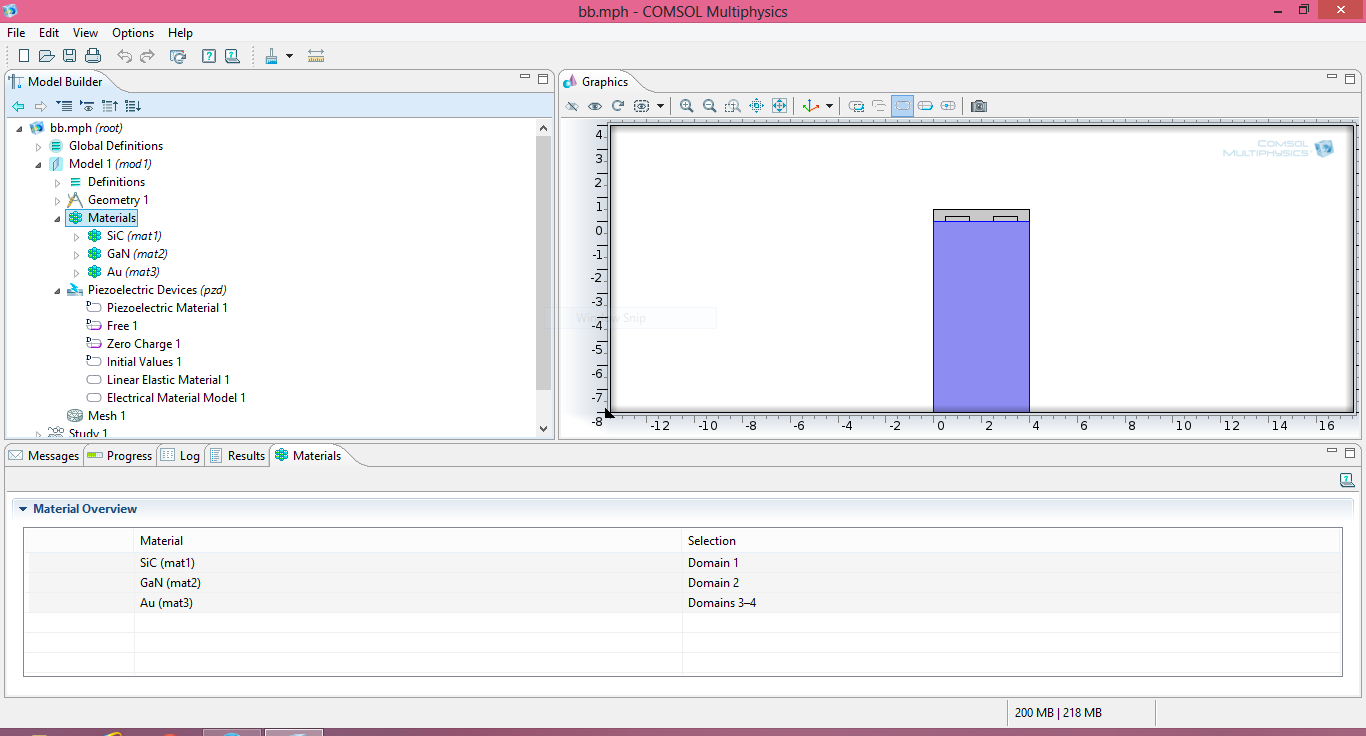Activate the Zoom Box tool
Screen dimensions: 1366x736
click(x=733, y=106)
